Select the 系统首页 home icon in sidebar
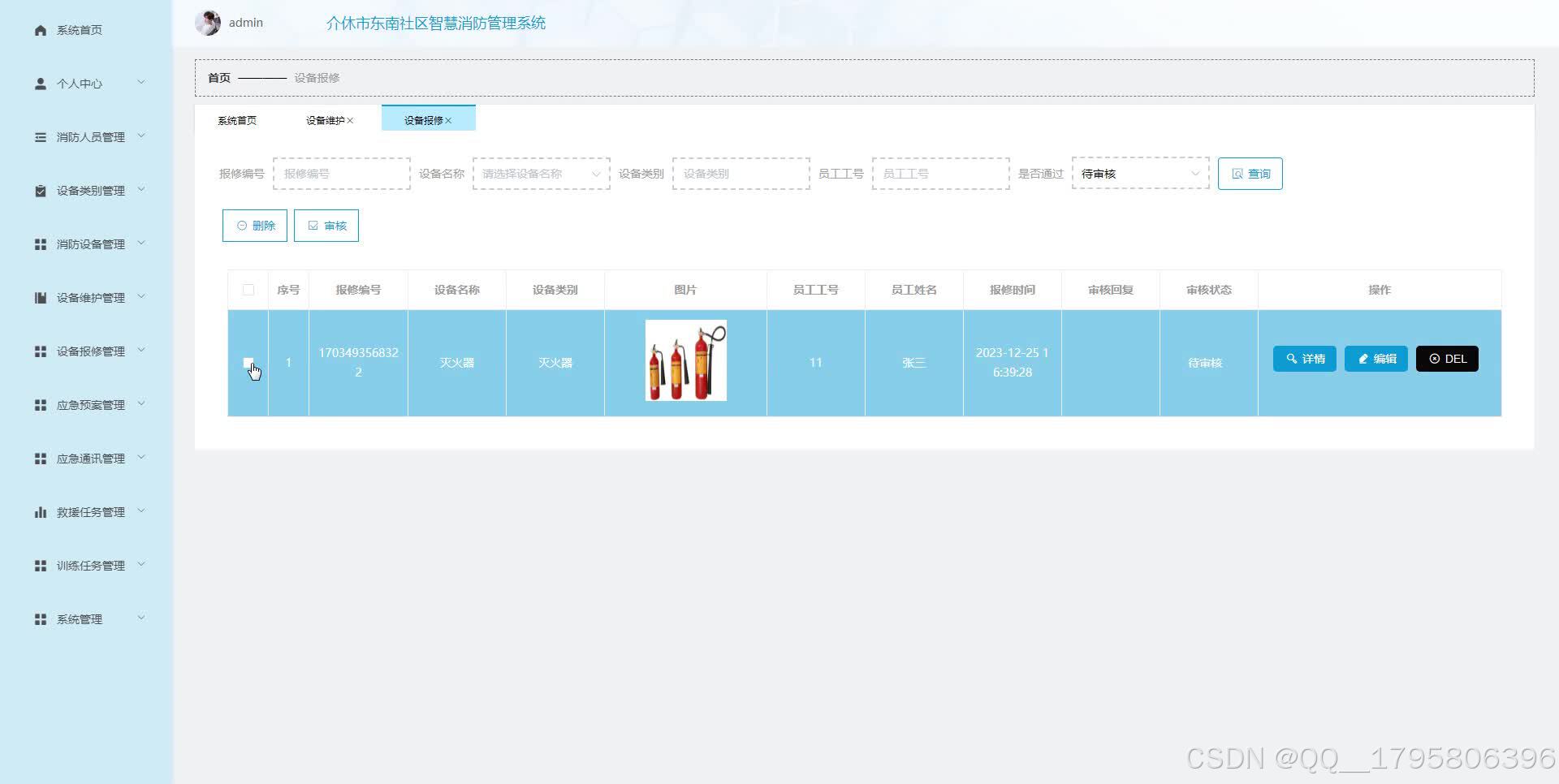 [x=41, y=29]
